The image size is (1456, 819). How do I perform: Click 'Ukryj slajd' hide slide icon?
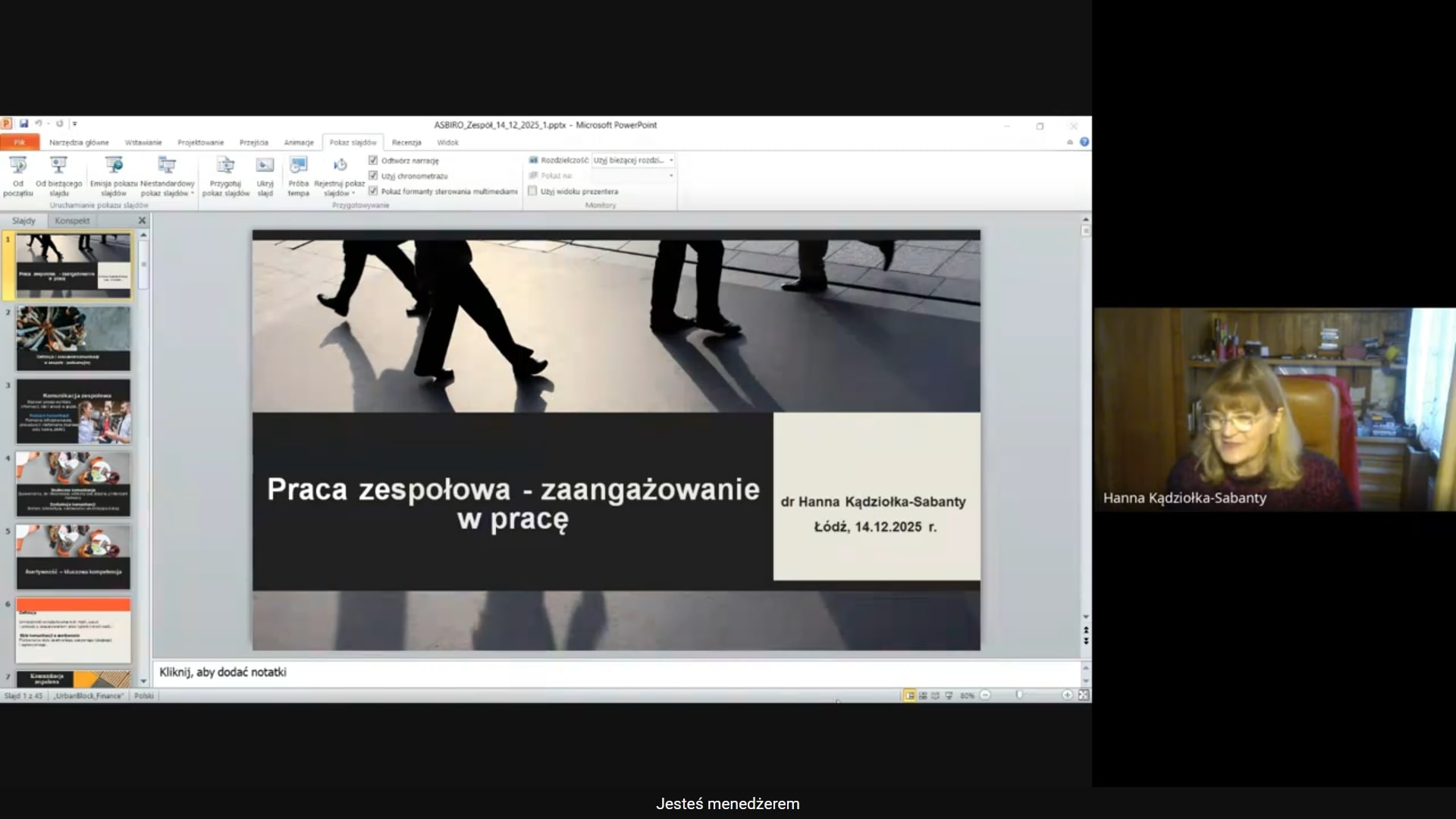coord(265,166)
